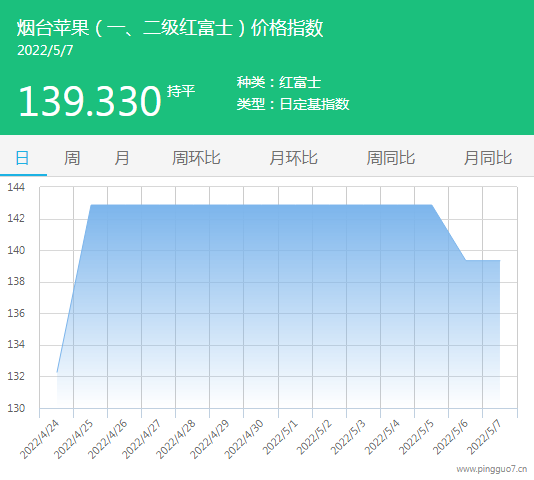This screenshot has width=534, height=480.
Task: Click the 烟台苹果 price index title
Action: coord(170,28)
